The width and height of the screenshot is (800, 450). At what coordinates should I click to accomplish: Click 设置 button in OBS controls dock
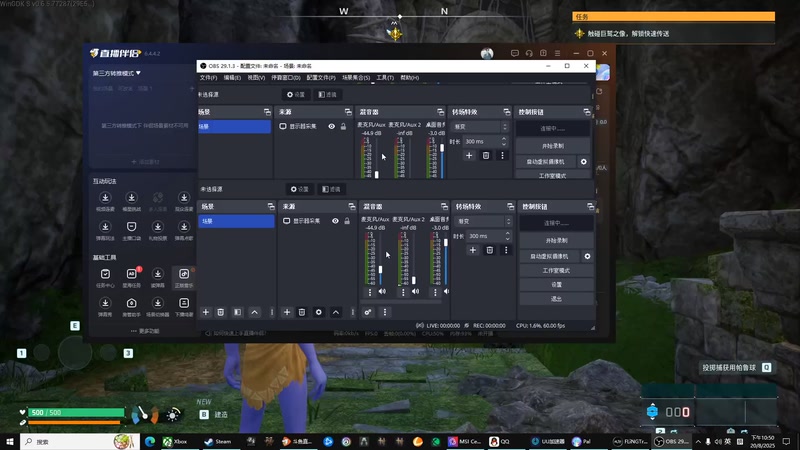pyautogui.click(x=556, y=285)
